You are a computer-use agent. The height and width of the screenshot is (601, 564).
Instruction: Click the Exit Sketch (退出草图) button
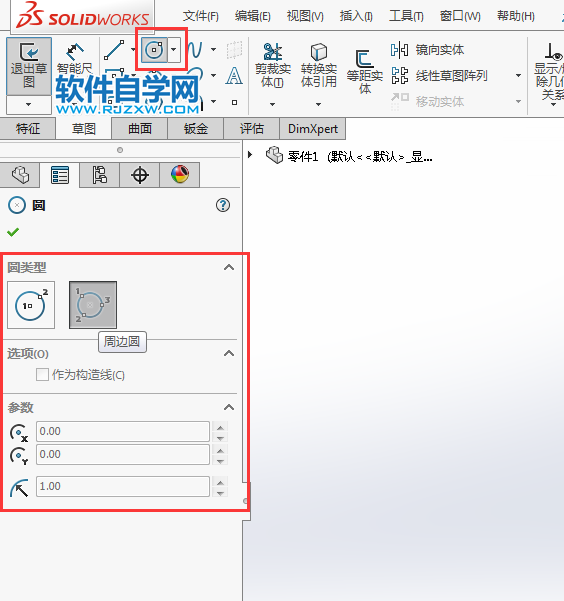(x=29, y=66)
